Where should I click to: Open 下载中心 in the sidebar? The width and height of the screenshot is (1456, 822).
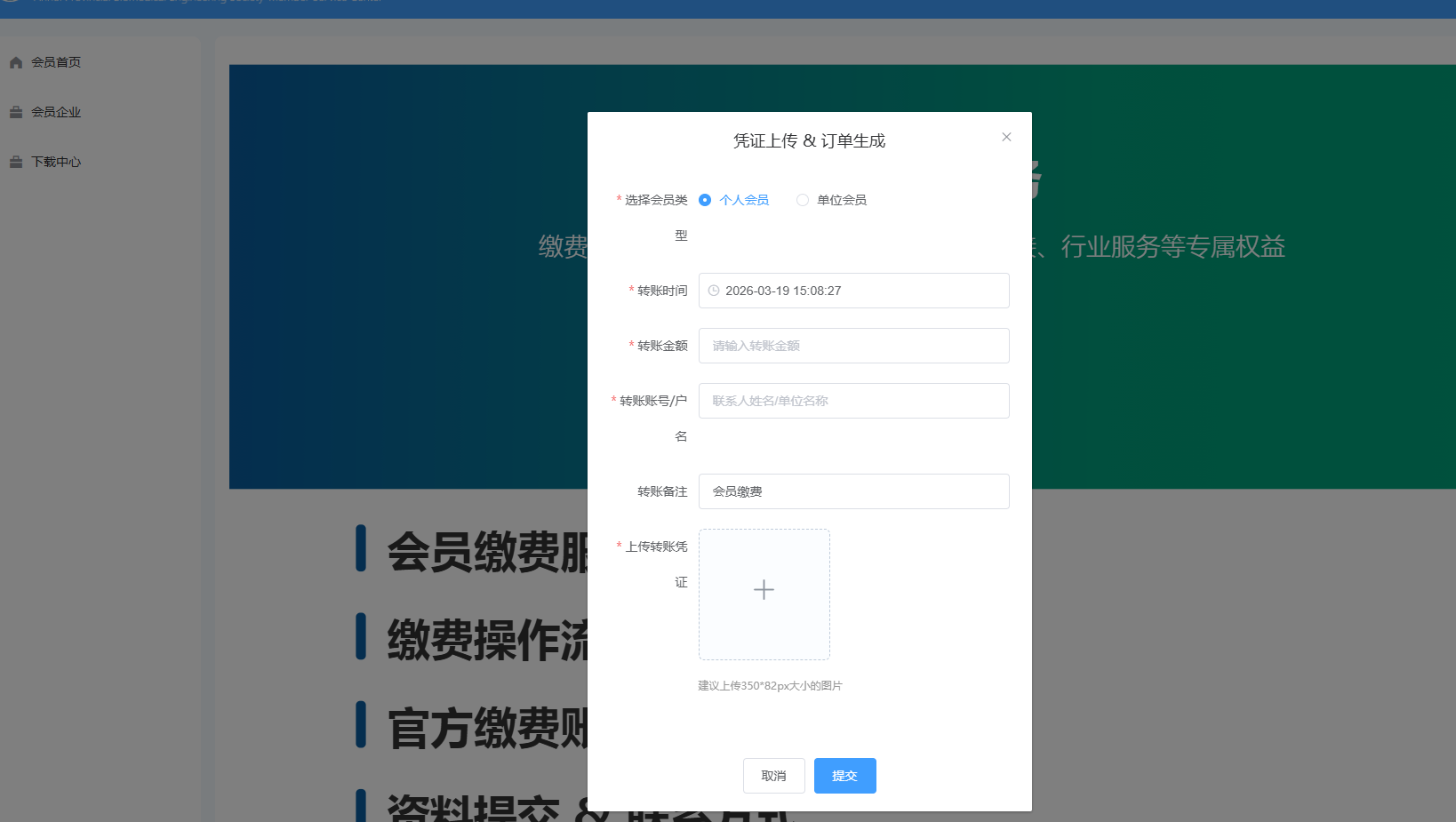(56, 162)
